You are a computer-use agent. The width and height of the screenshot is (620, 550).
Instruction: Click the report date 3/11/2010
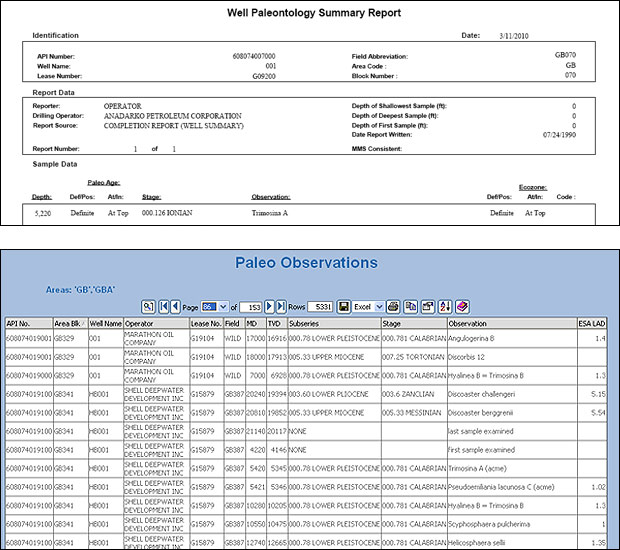tap(514, 36)
